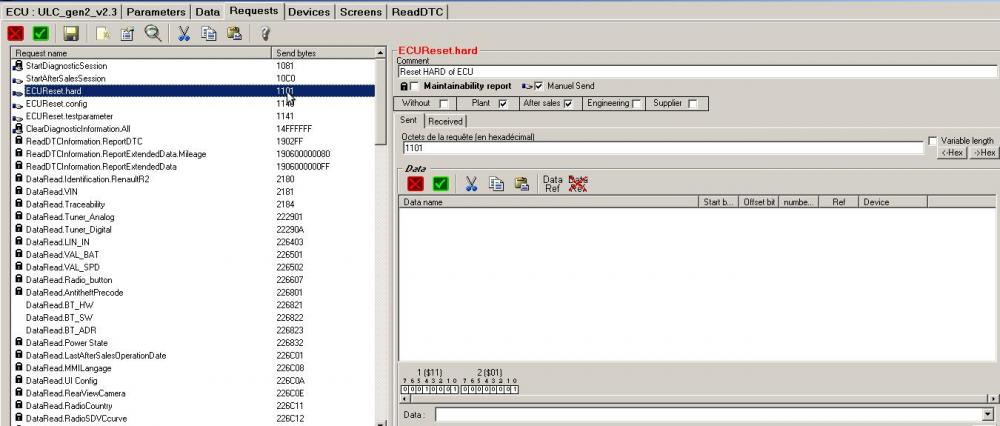1000x426 pixels.
Task: Select the DataRead.RearViewCamera request
Action: (x=75, y=393)
